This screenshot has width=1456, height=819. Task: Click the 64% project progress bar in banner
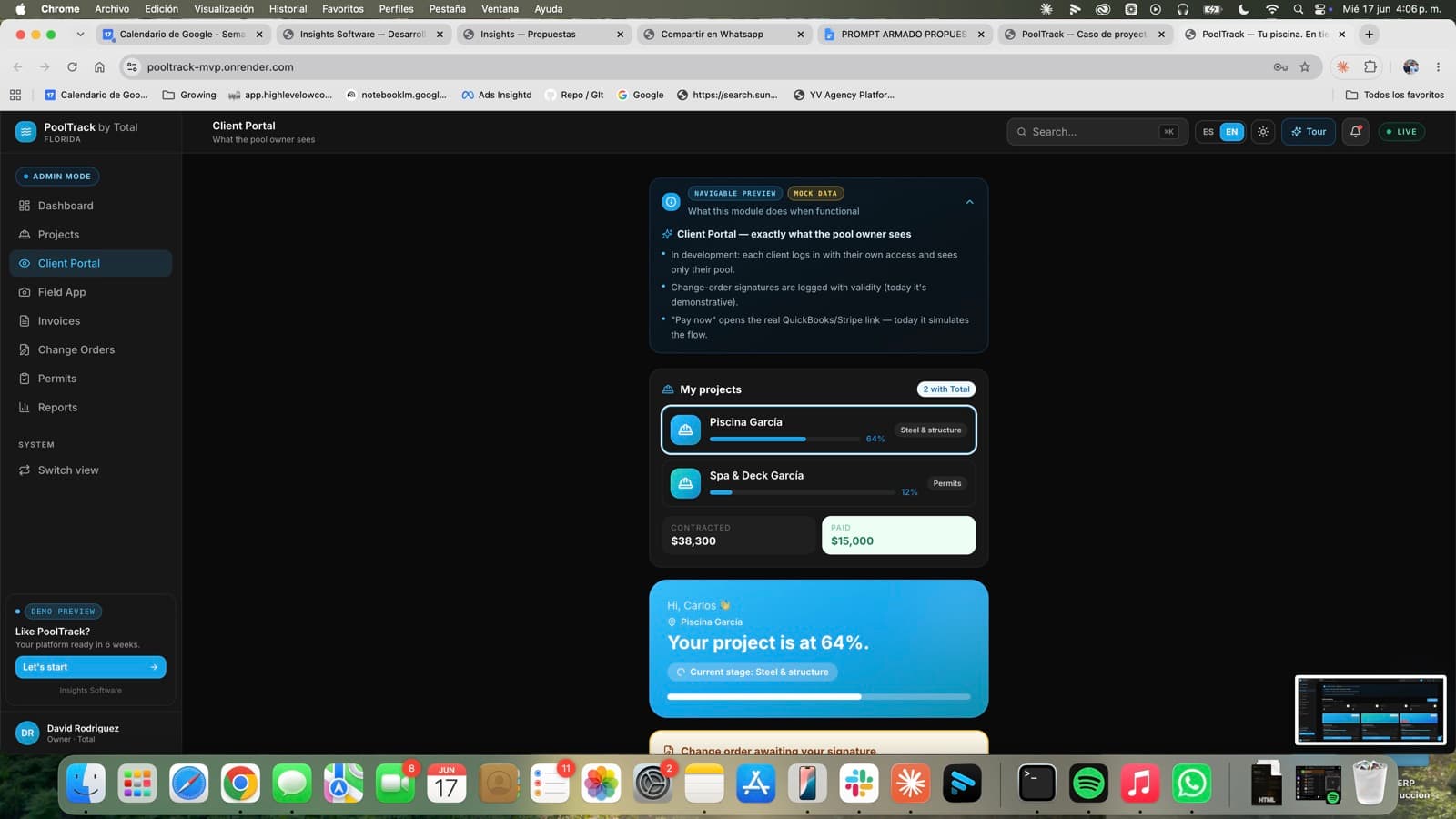[819, 696]
